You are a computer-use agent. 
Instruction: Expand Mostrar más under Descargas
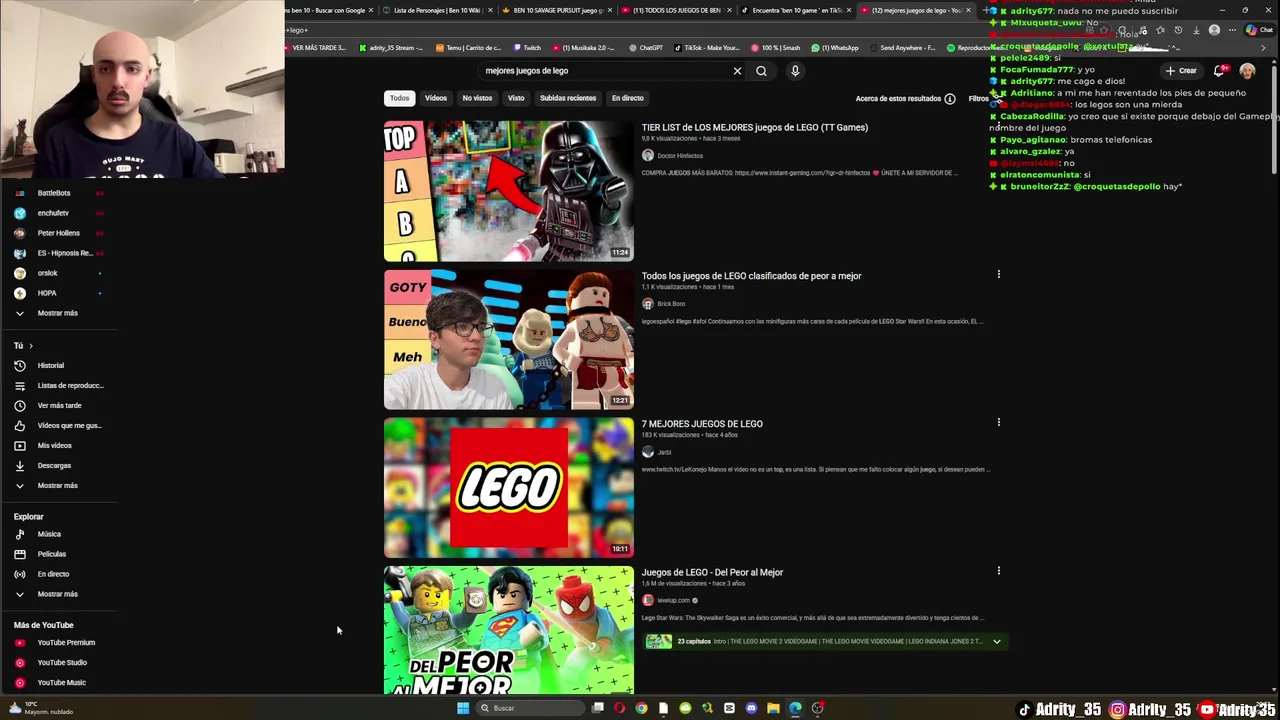58,486
